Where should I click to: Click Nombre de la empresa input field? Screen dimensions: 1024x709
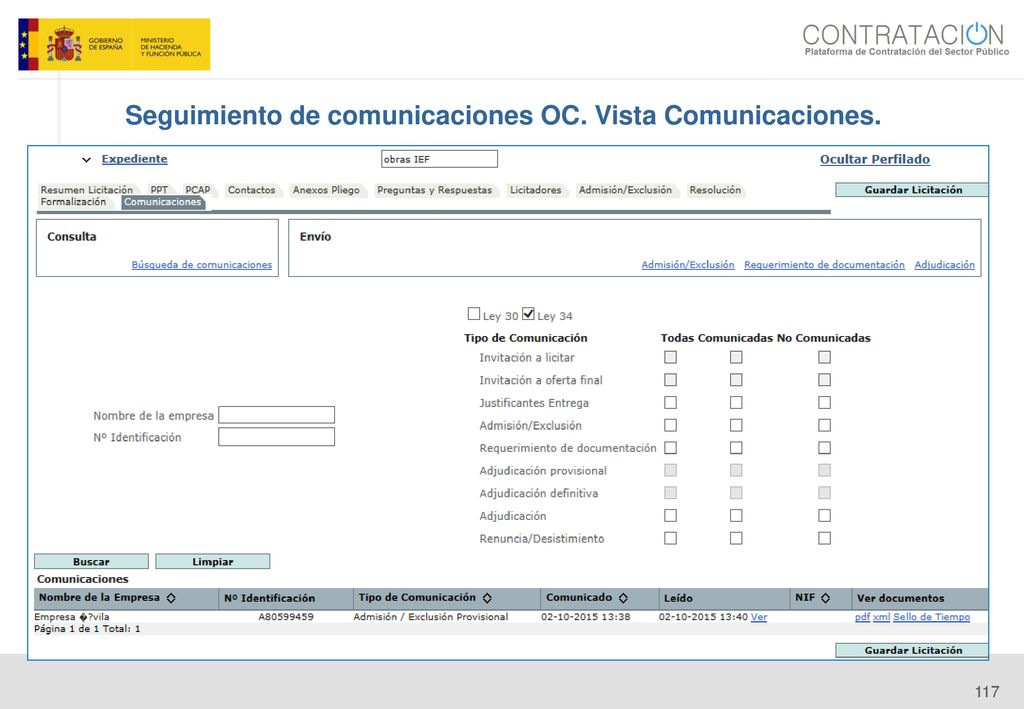point(276,415)
